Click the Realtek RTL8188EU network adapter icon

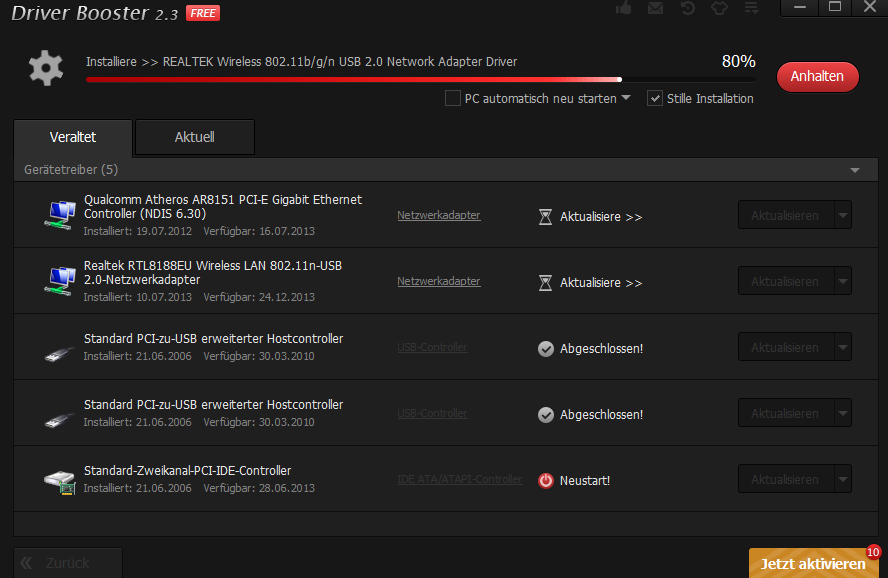[x=60, y=281]
